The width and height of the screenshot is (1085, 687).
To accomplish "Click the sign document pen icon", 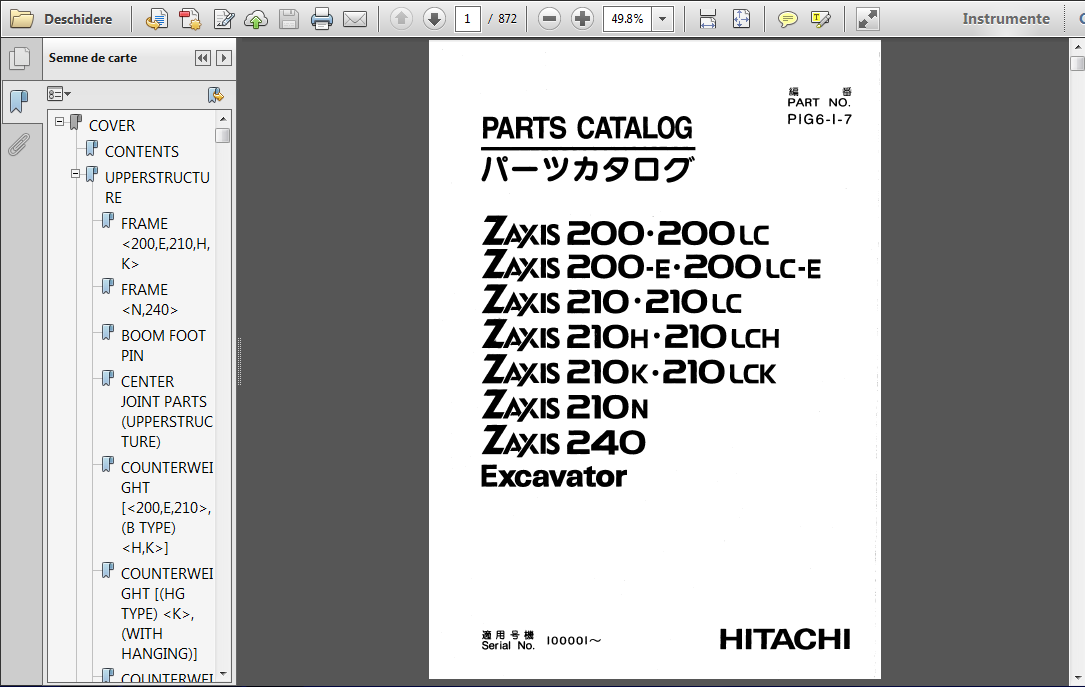I will click(224, 19).
